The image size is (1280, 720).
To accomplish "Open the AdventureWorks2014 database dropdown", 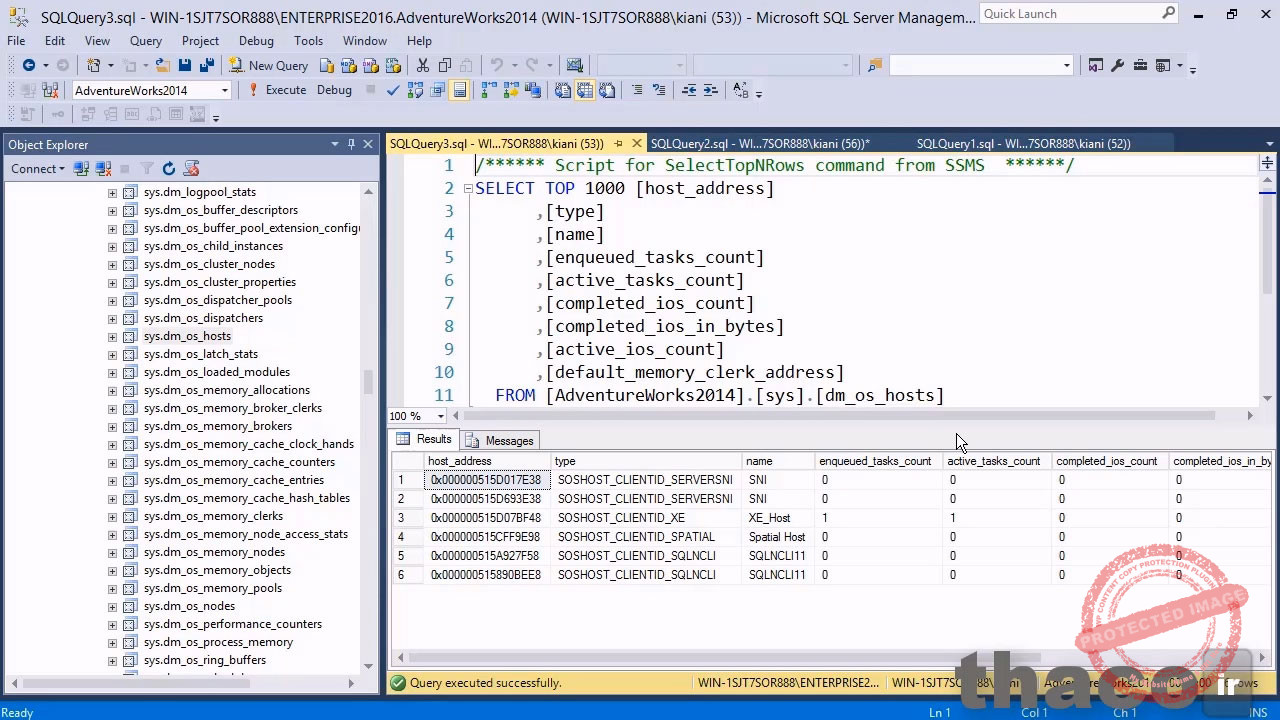I will point(225,90).
